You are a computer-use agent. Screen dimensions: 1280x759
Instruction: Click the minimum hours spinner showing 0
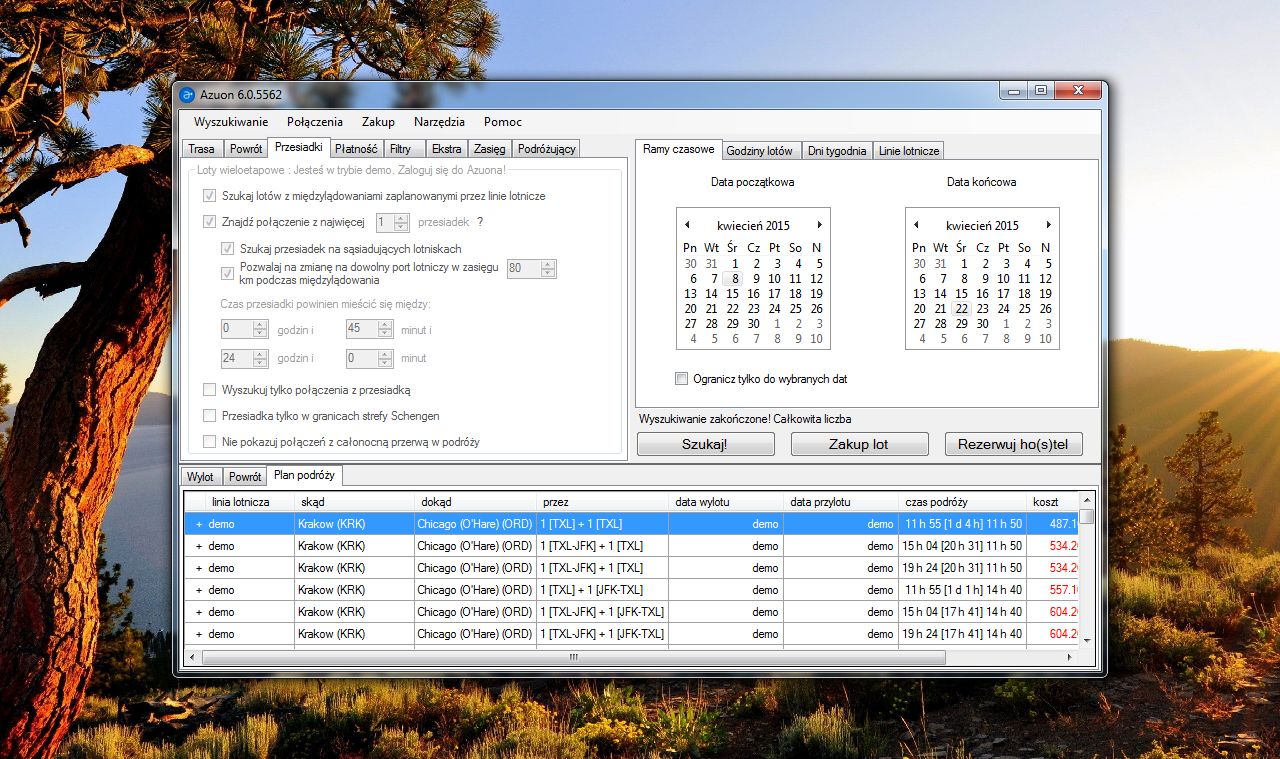(x=244, y=329)
